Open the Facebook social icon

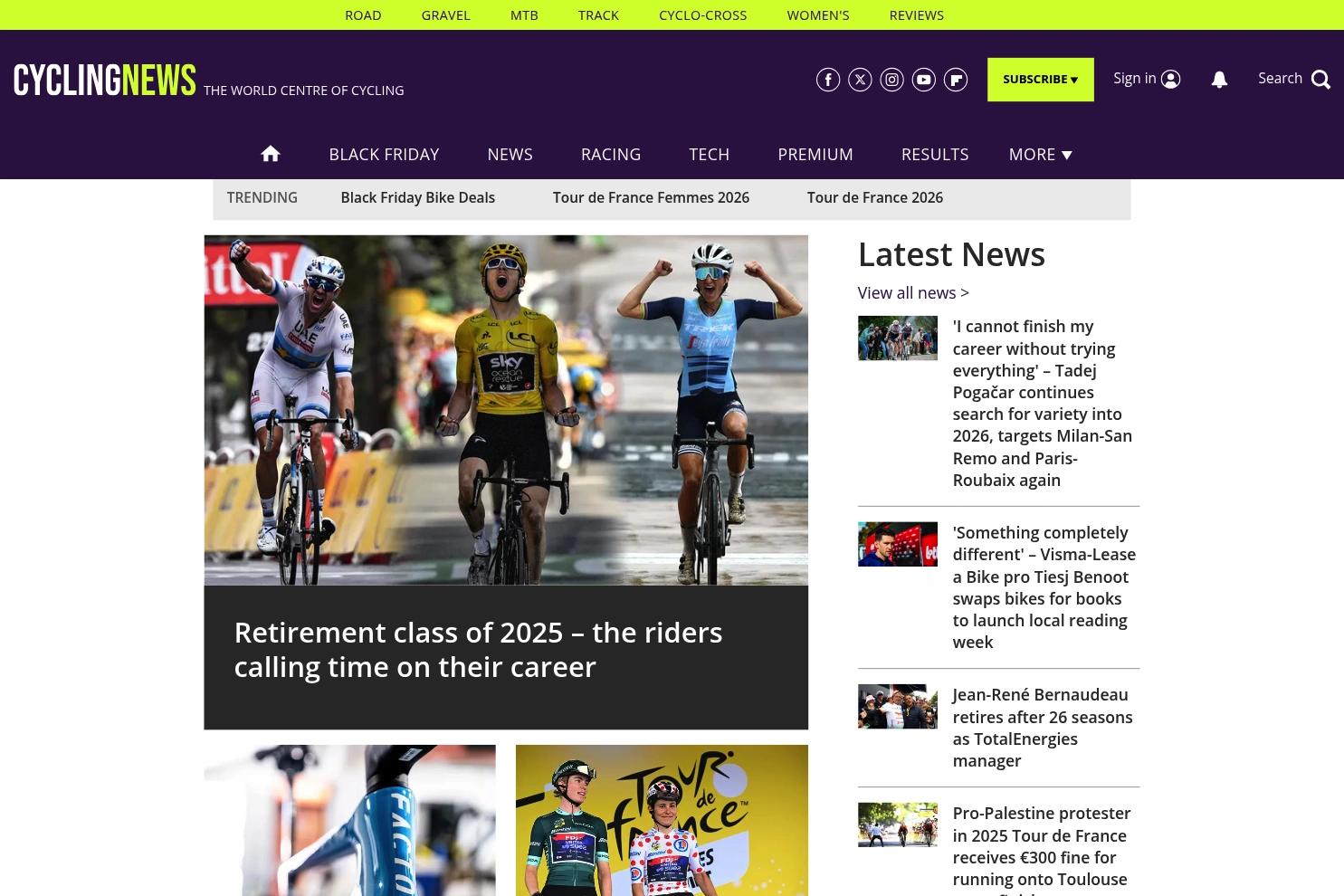click(828, 80)
